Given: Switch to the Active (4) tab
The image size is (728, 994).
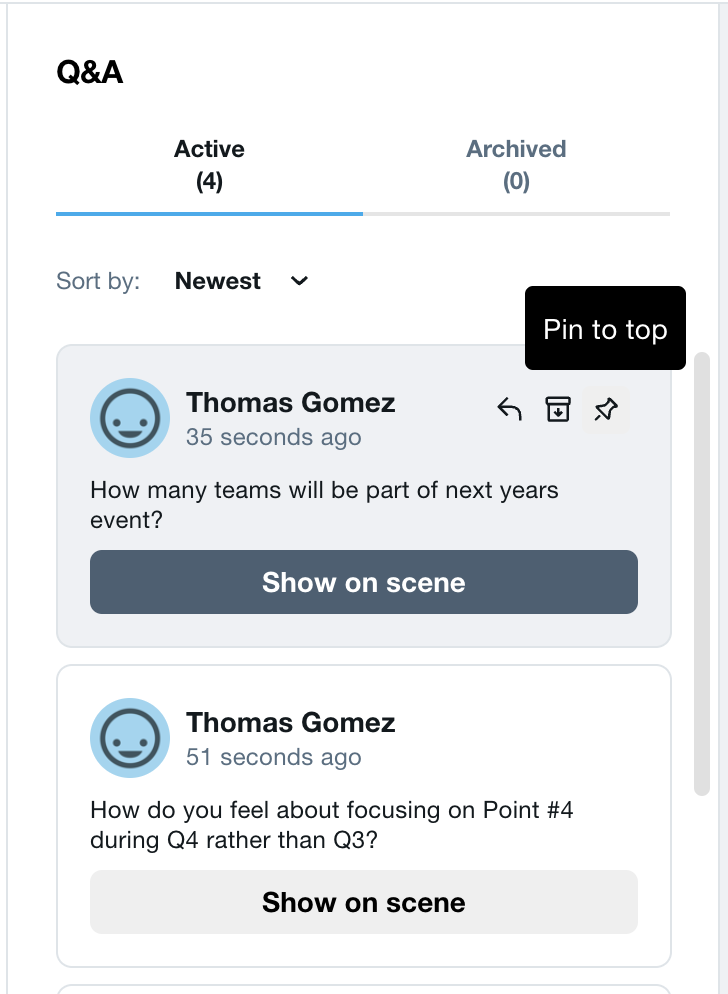Looking at the screenshot, I should (x=209, y=165).
